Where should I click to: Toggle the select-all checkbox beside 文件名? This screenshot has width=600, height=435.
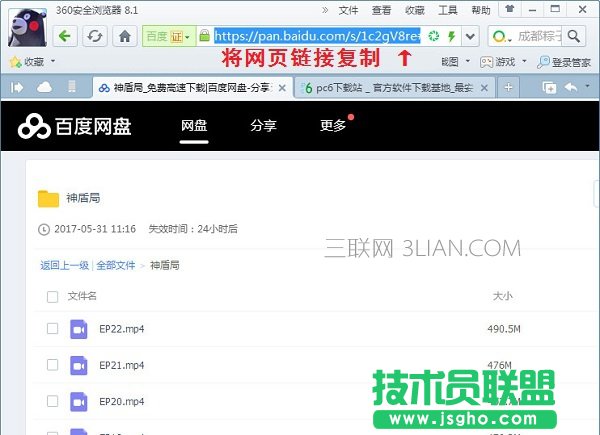52,296
